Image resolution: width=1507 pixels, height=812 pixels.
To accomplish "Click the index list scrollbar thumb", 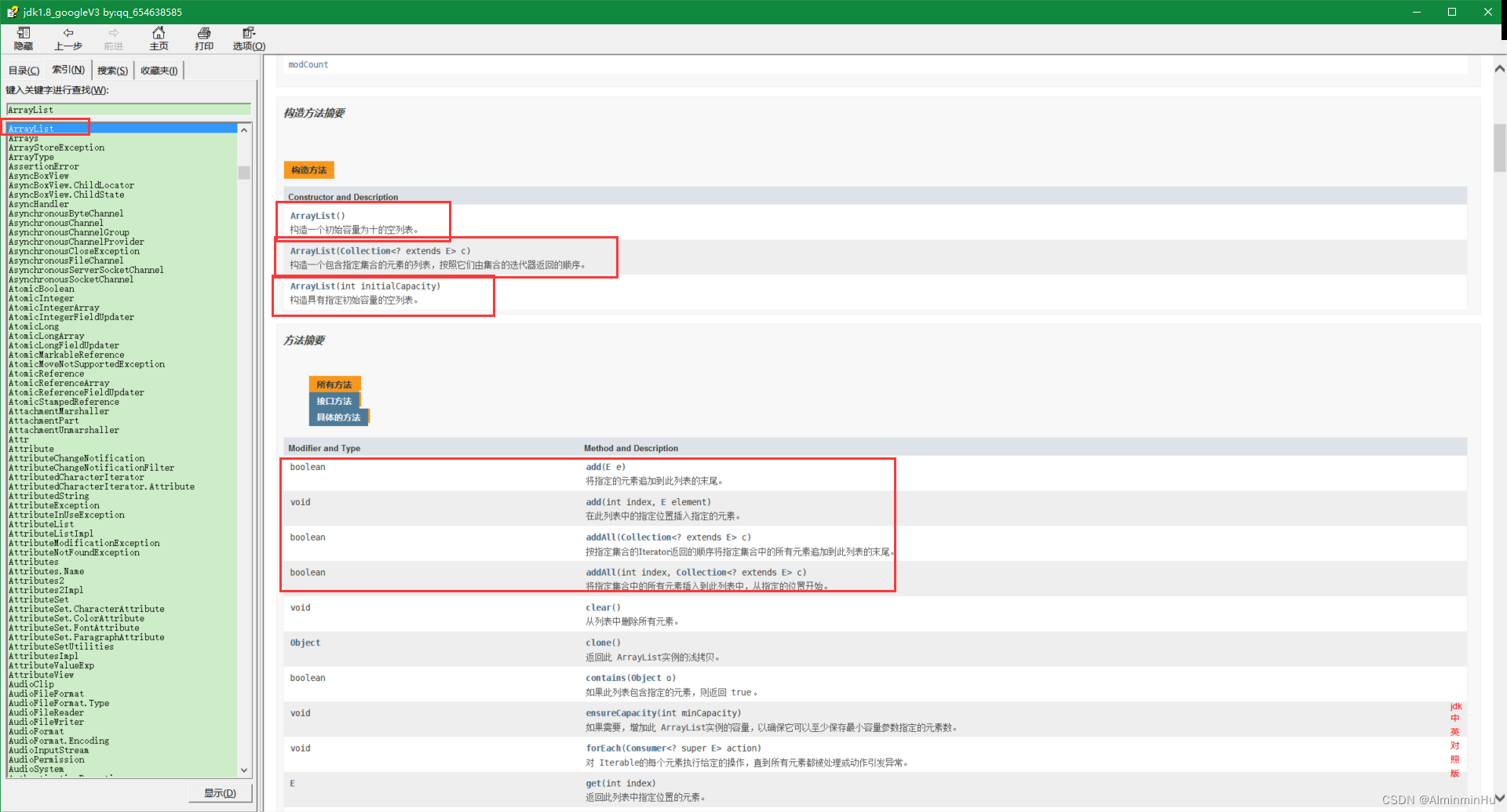I will (244, 173).
